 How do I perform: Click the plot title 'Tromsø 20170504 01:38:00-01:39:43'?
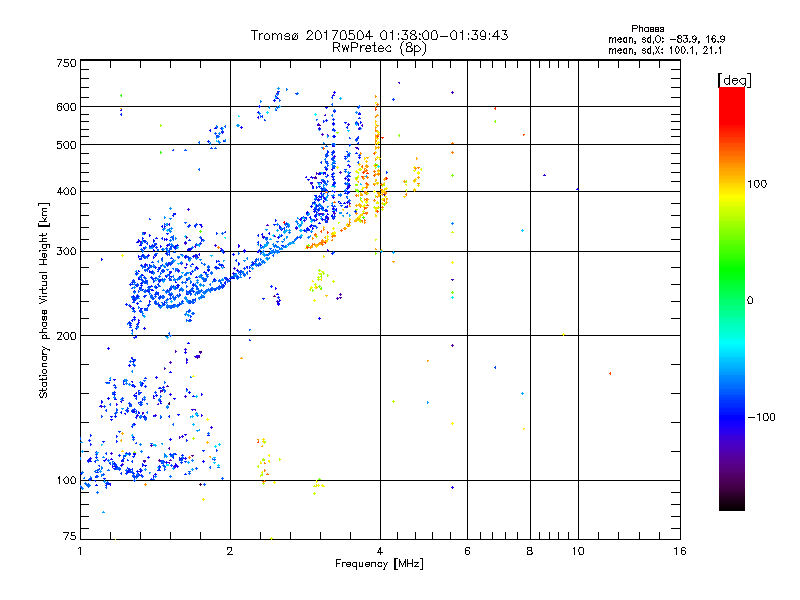coord(379,36)
